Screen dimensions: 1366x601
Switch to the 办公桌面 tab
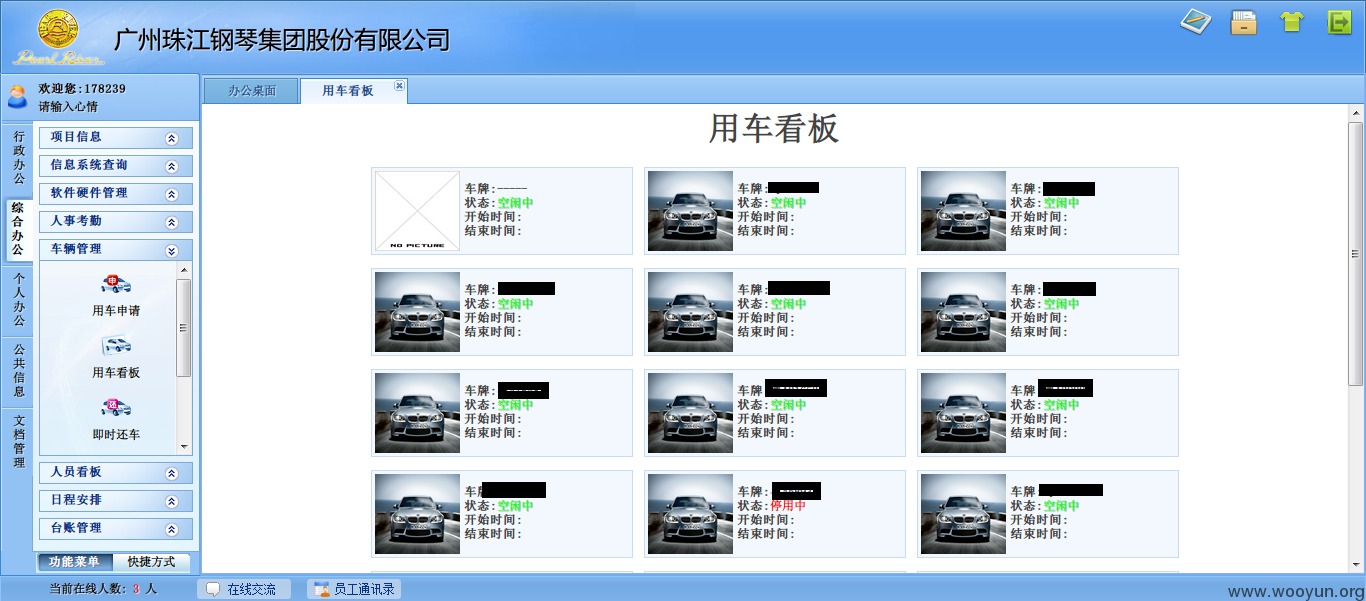(x=251, y=91)
